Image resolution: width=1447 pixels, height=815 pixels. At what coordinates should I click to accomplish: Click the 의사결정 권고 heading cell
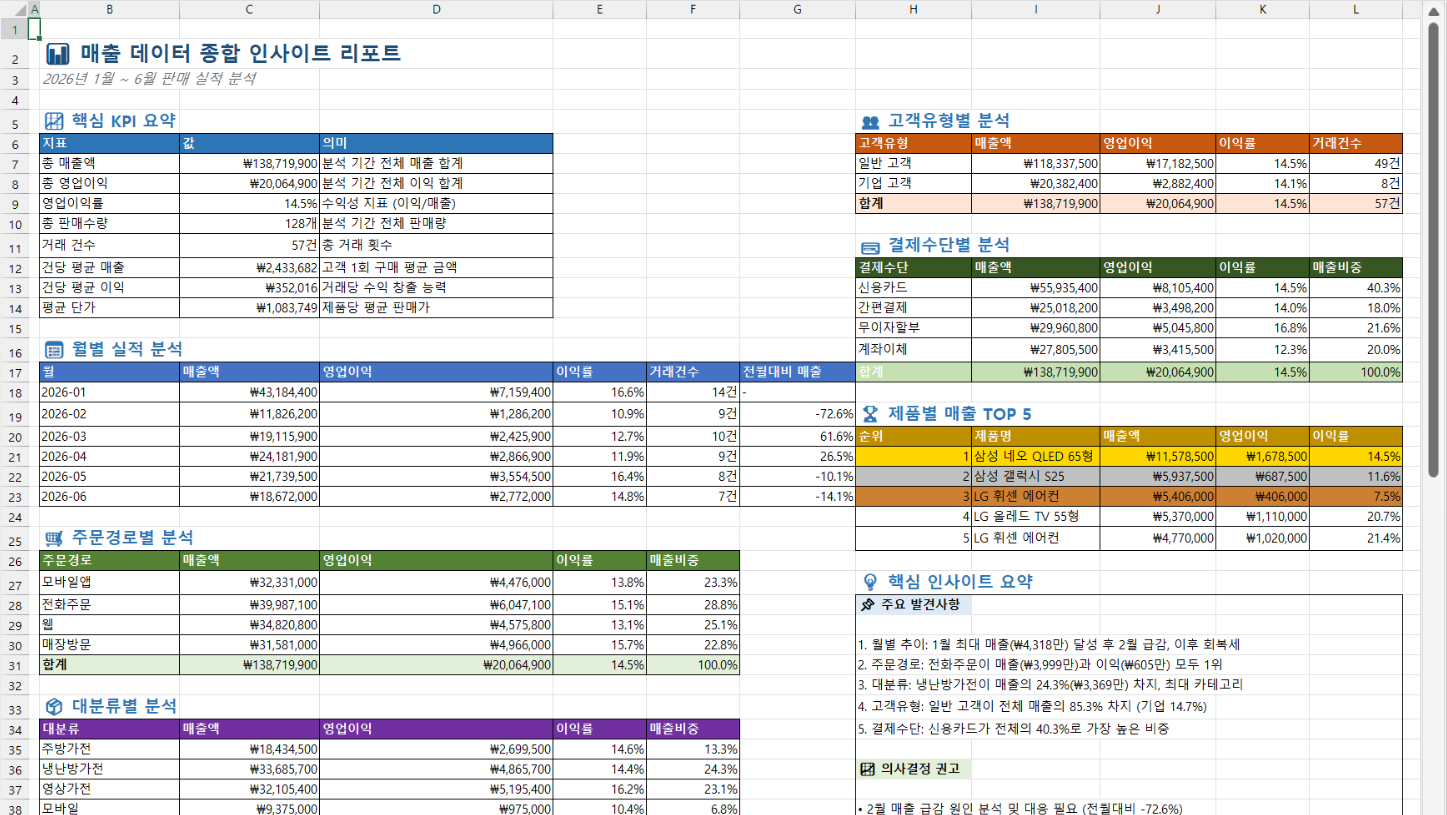914,769
